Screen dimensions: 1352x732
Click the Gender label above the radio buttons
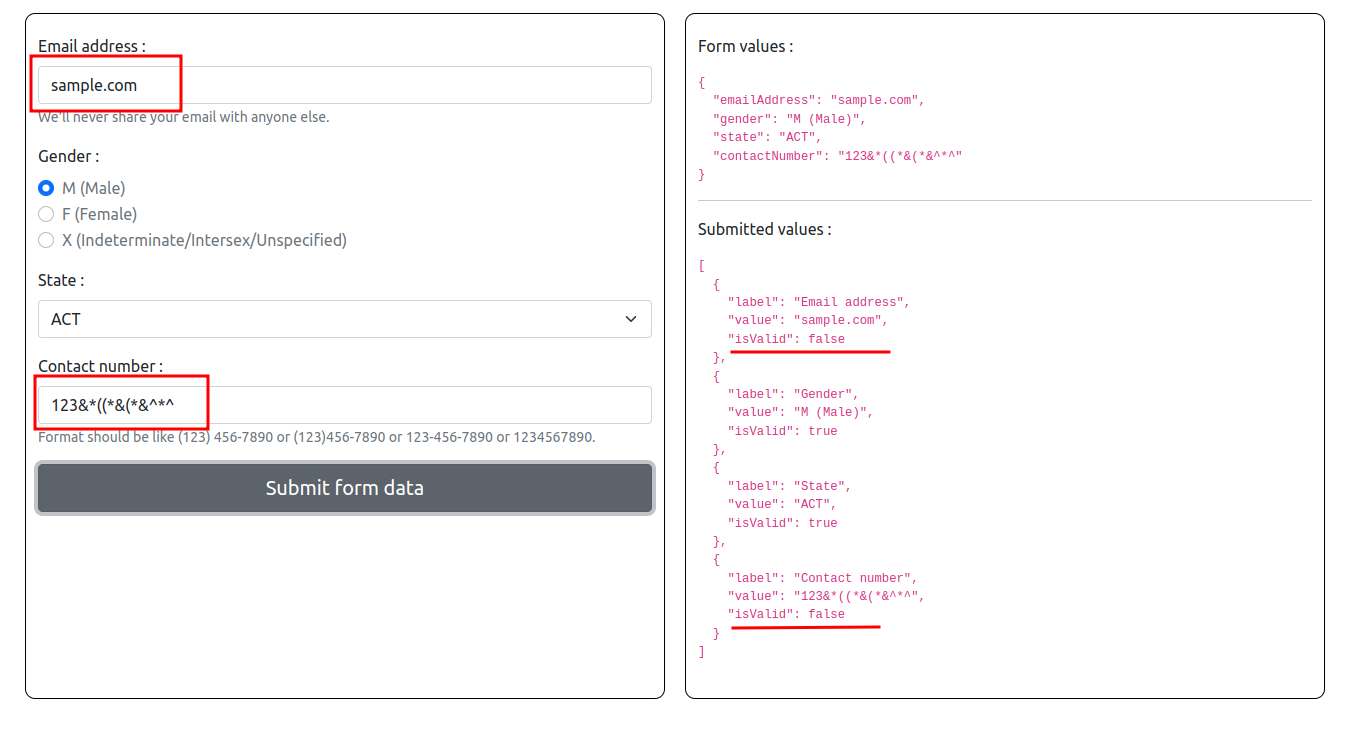(x=67, y=156)
